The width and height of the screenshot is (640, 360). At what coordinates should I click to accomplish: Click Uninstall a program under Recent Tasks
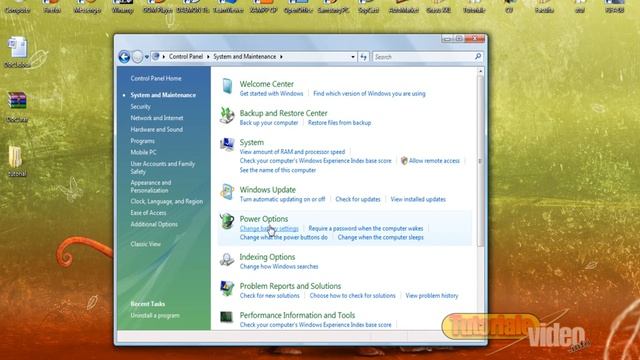click(155, 316)
